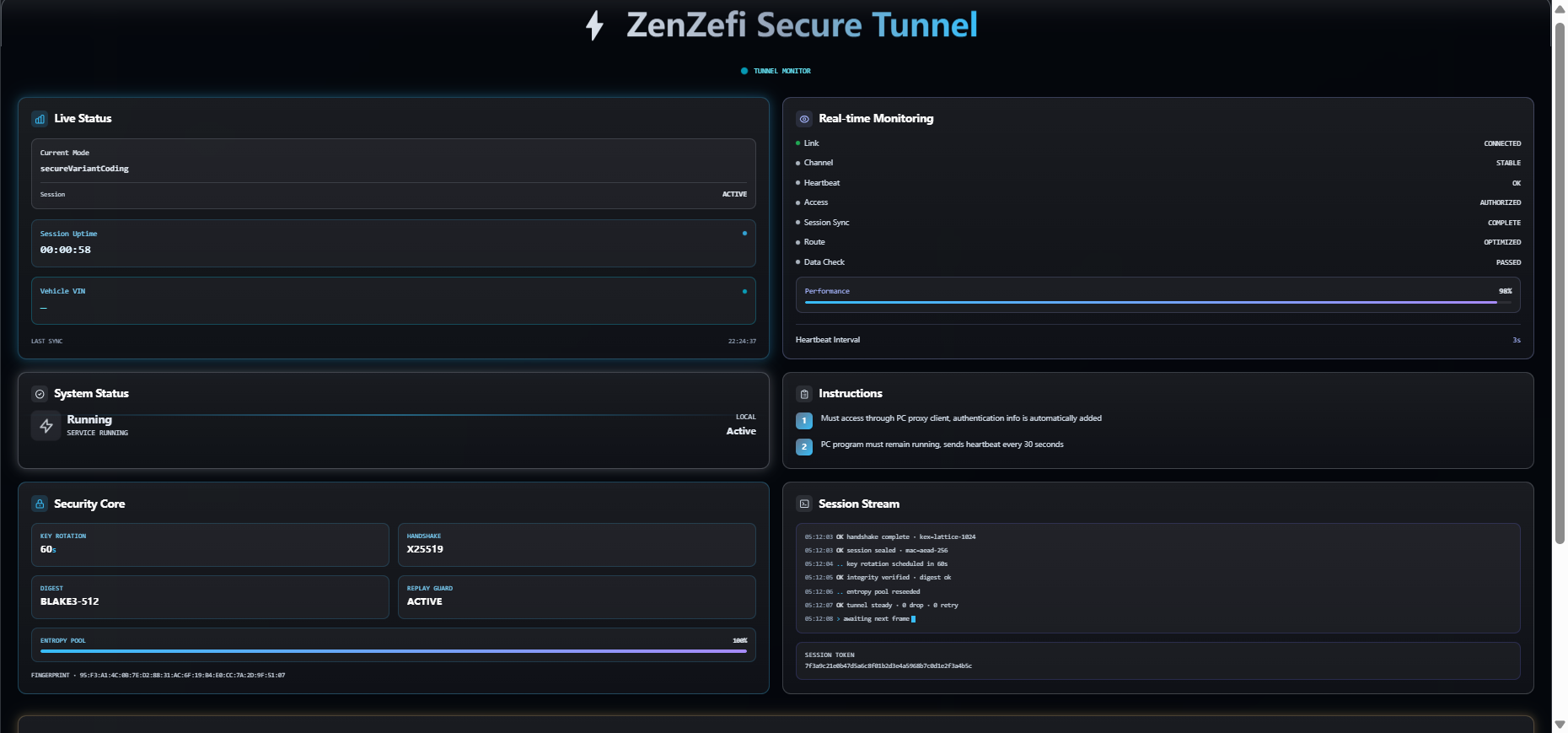Click the Tunnel Monitor indicator dot
1568x733 pixels.
pyautogui.click(x=744, y=71)
